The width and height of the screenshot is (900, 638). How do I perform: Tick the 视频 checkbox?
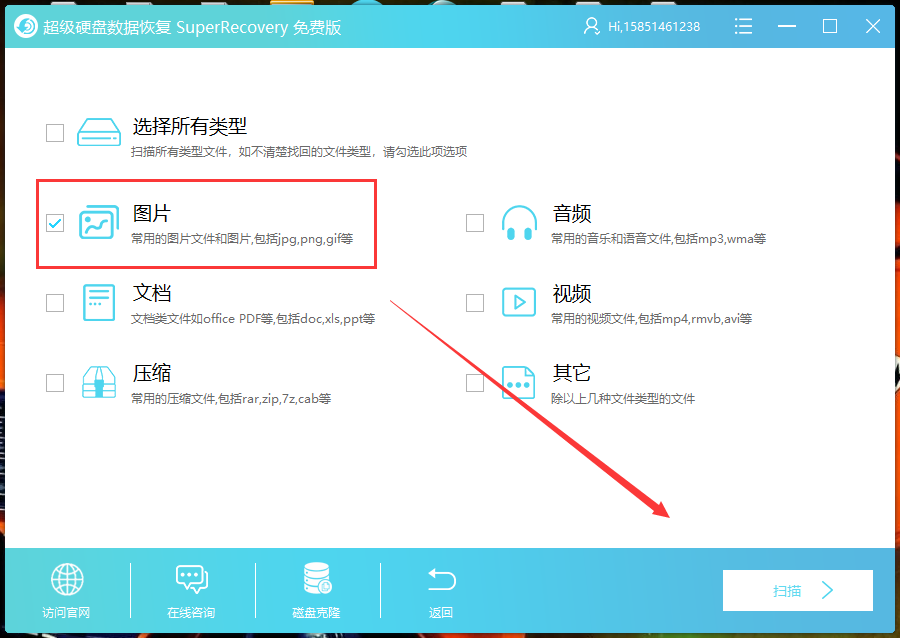[475, 302]
